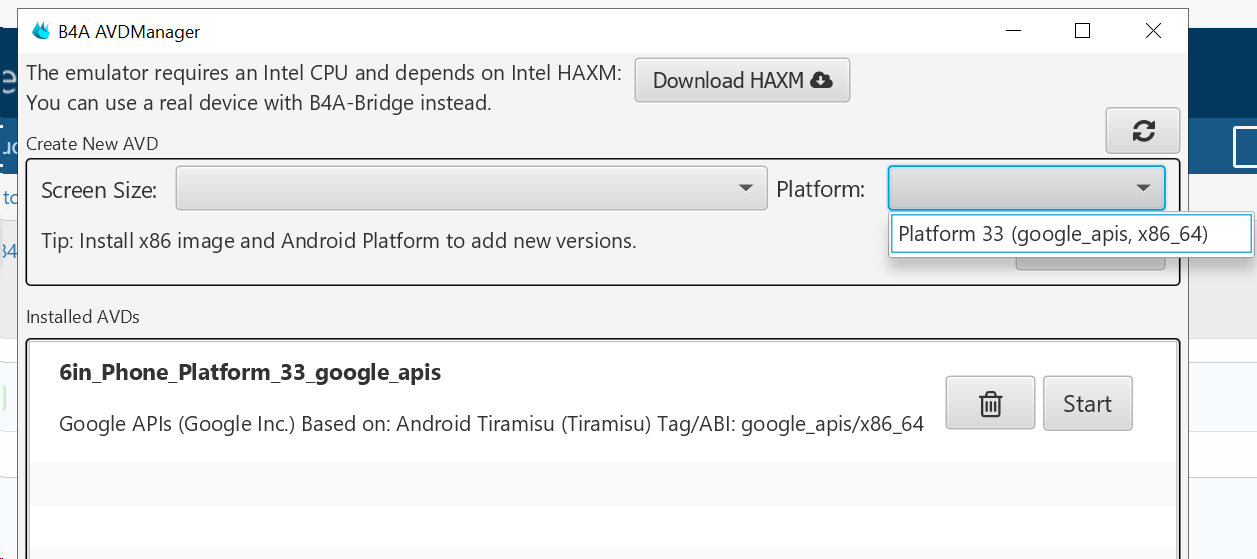1257x559 pixels.
Task: Click the B4A flame logo in title bar
Action: (x=41, y=31)
